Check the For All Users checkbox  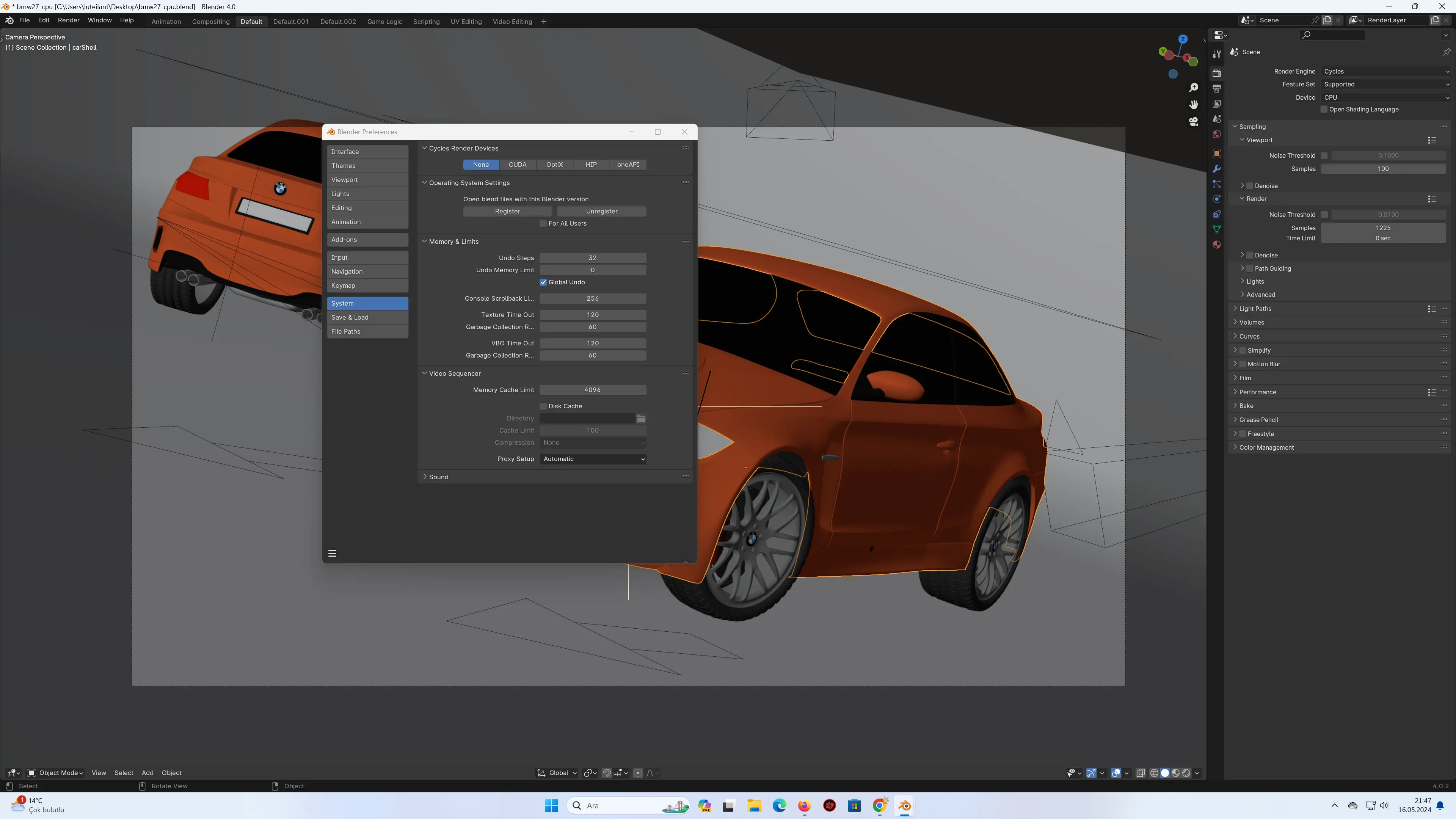tap(543, 223)
